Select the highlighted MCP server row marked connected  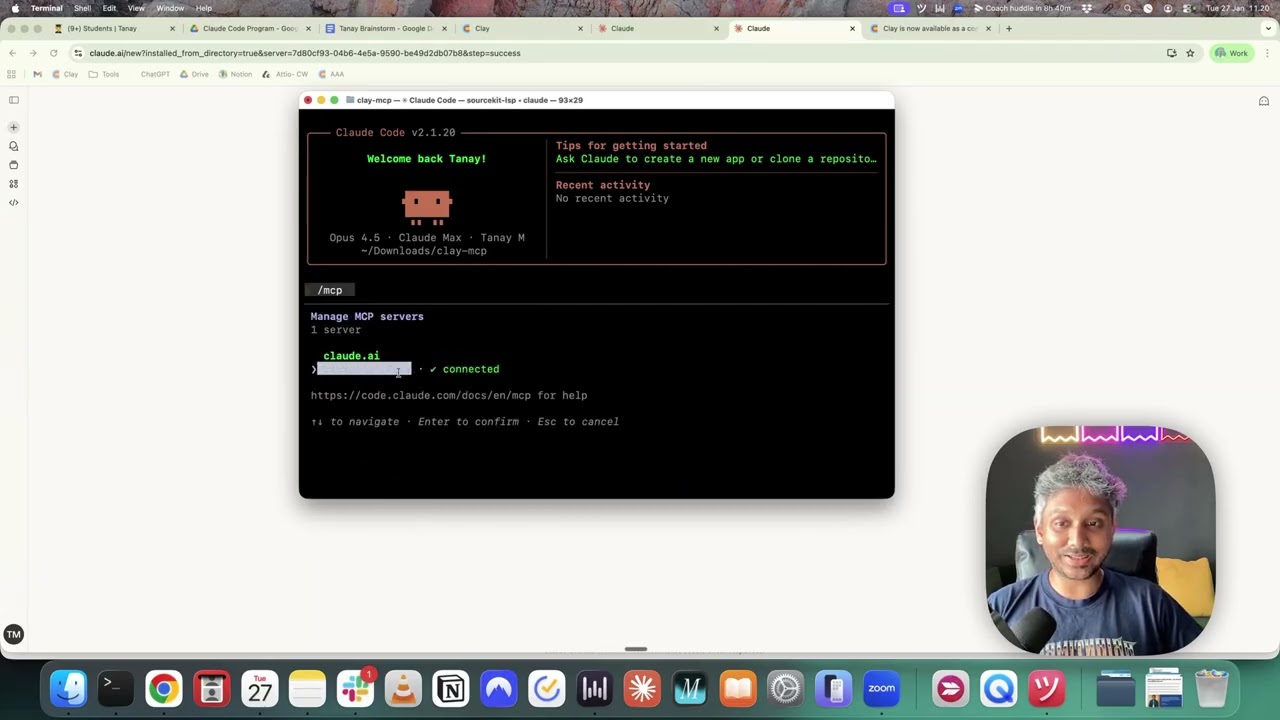point(406,369)
